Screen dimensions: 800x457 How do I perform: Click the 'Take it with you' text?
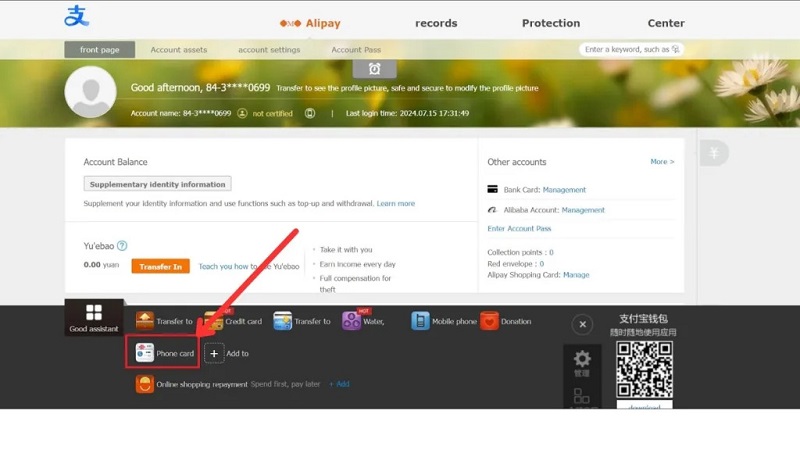click(346, 250)
